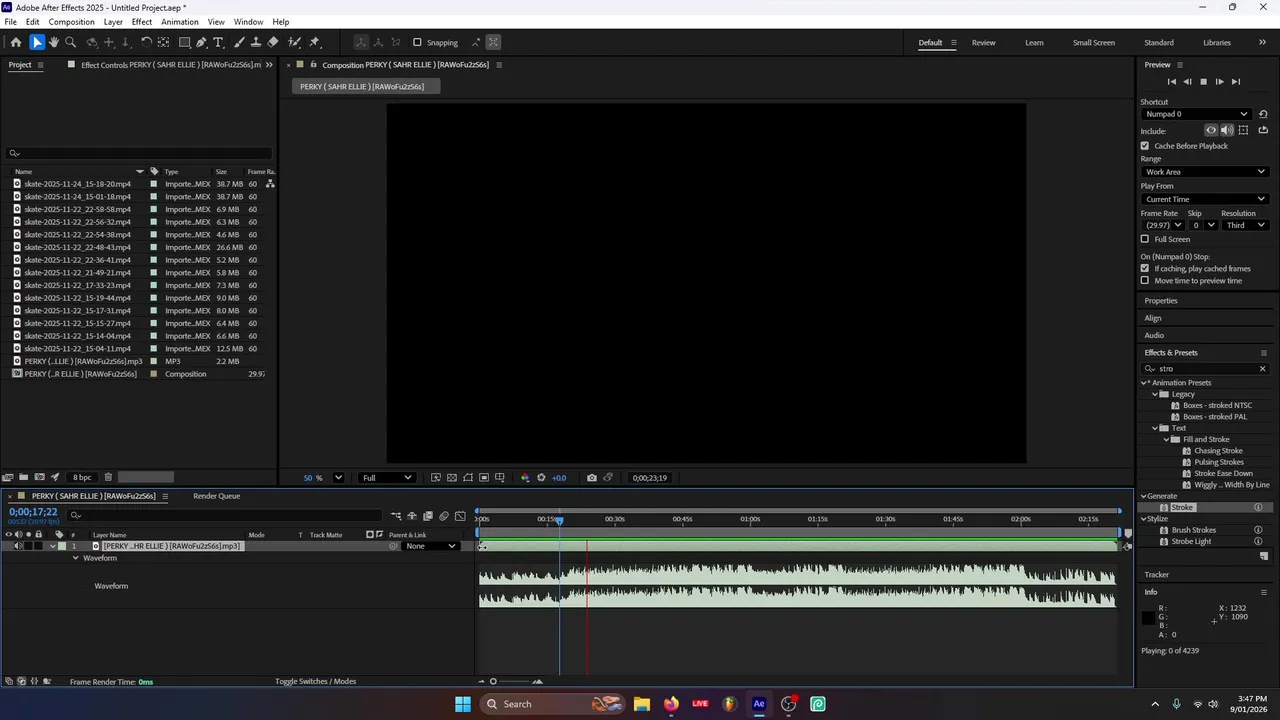Open viewer resolution Full dropdown

pos(386,478)
